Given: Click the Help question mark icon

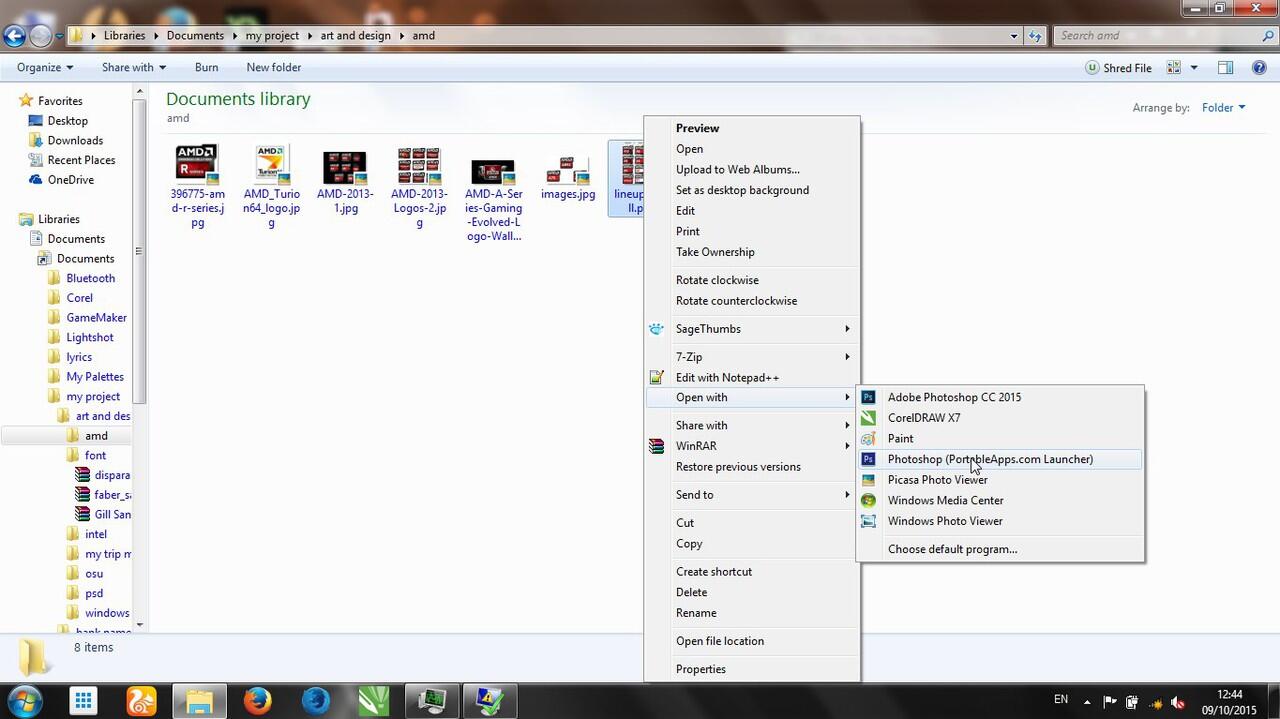Looking at the screenshot, I should point(1259,68).
